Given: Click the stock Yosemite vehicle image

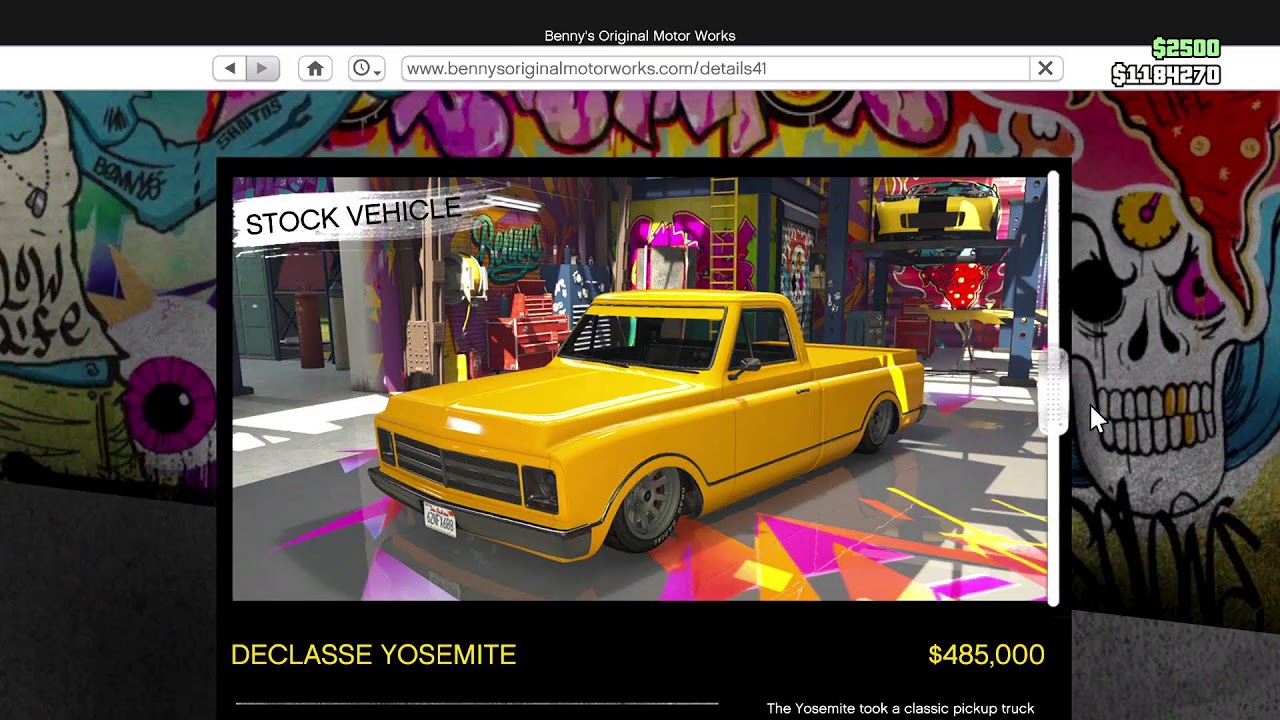Looking at the screenshot, I should [640, 389].
